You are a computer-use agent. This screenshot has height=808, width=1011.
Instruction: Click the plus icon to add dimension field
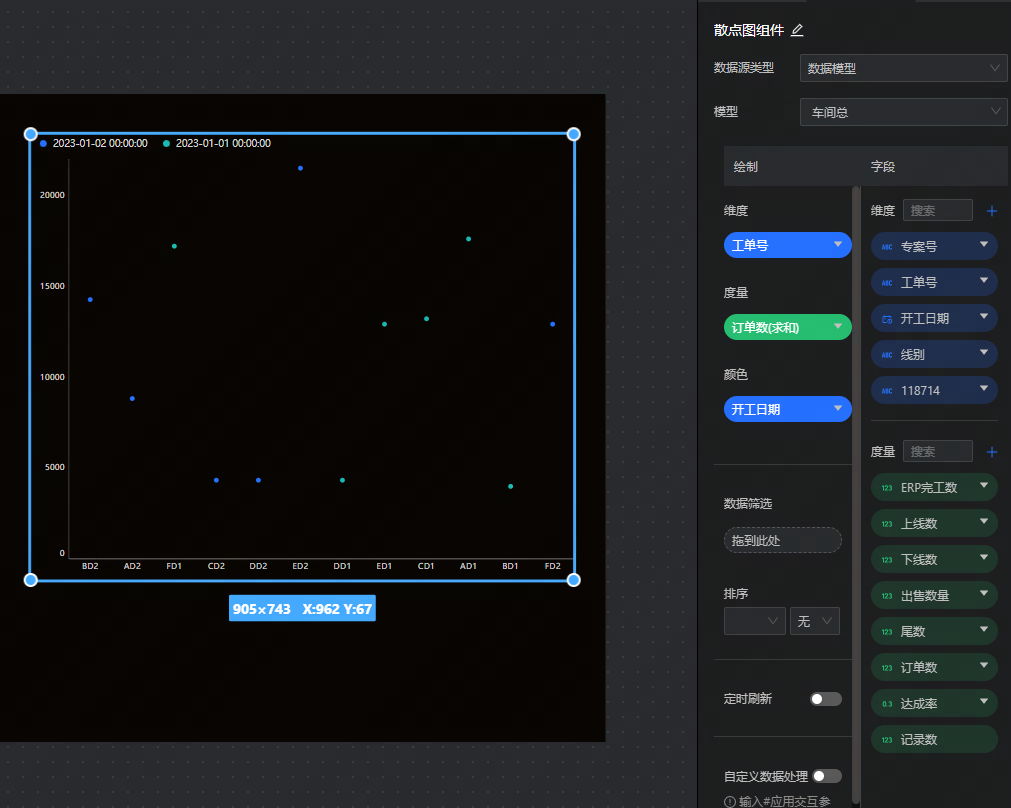(x=992, y=211)
